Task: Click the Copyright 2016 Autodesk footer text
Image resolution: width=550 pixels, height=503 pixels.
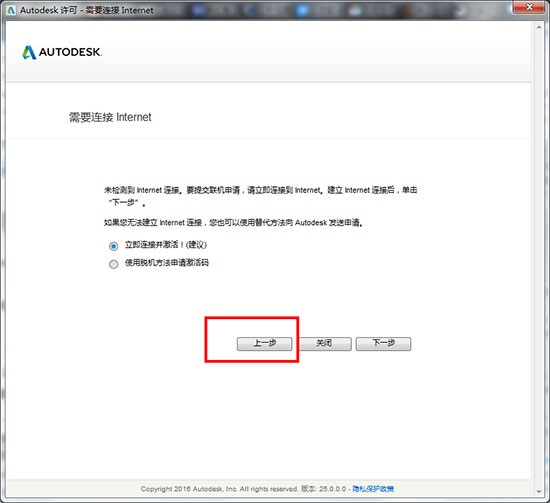Action: (219, 489)
